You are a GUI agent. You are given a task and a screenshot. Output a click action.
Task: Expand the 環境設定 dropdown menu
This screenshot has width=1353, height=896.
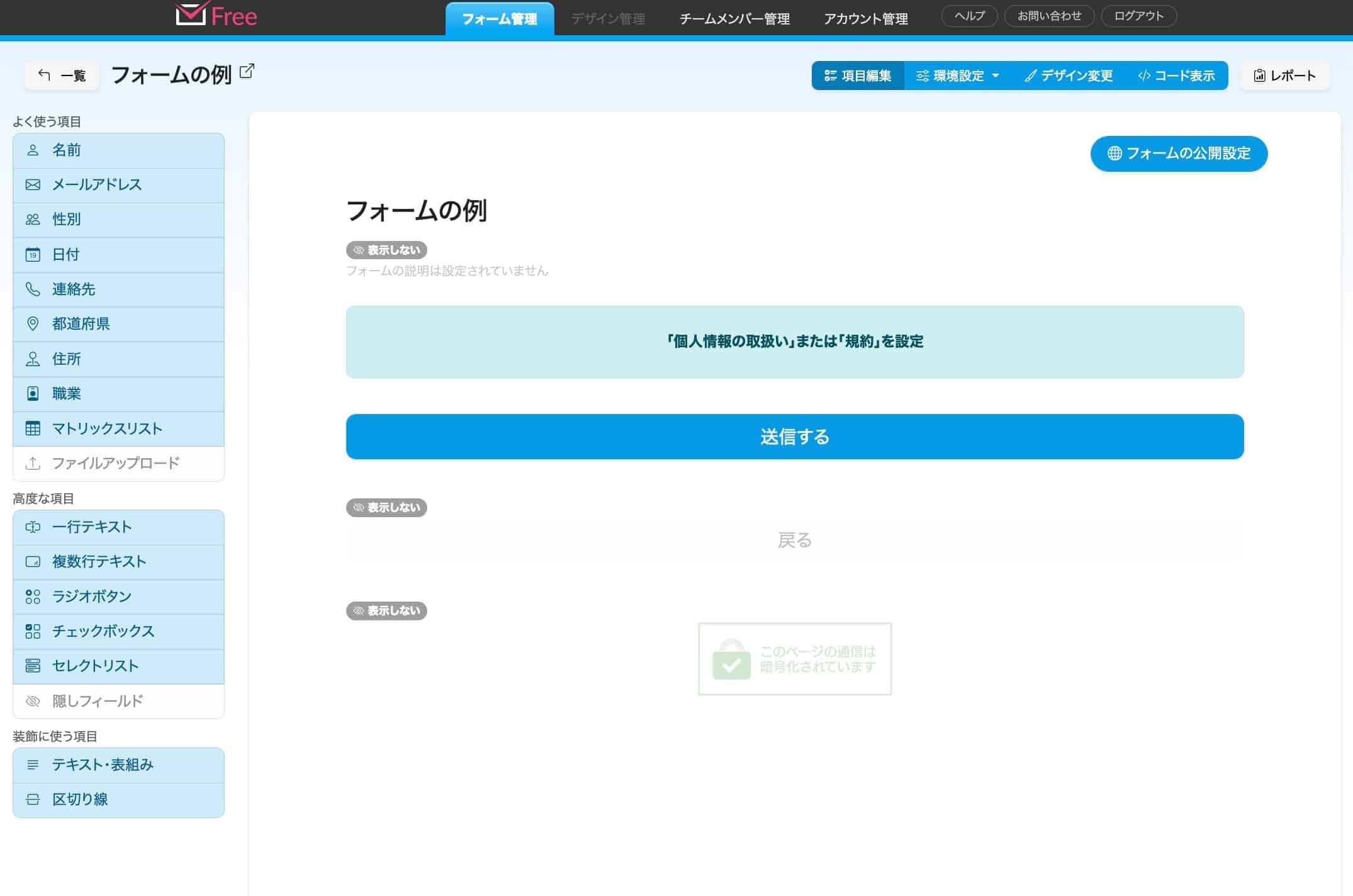[x=958, y=76]
